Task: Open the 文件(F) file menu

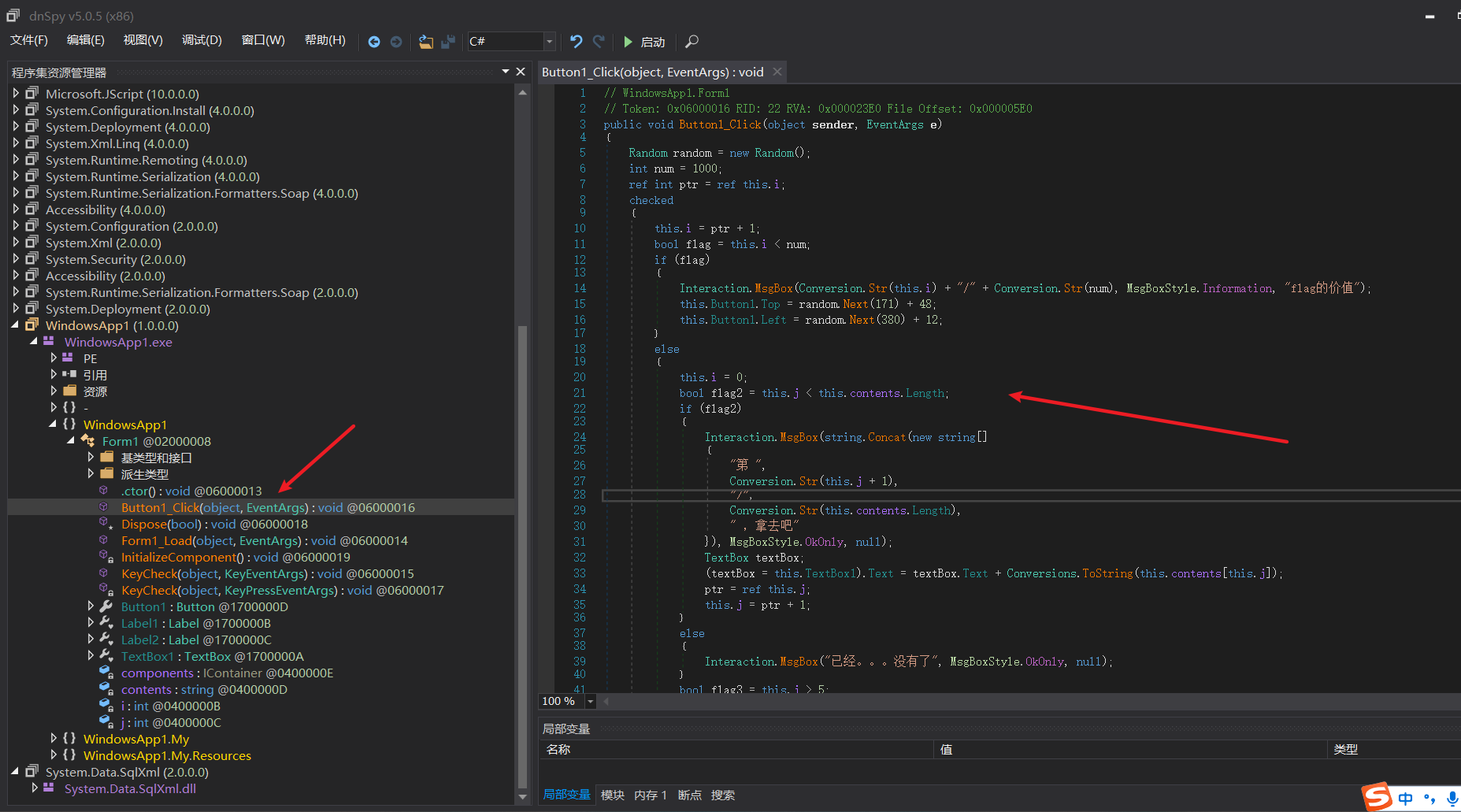Action: 29,40
